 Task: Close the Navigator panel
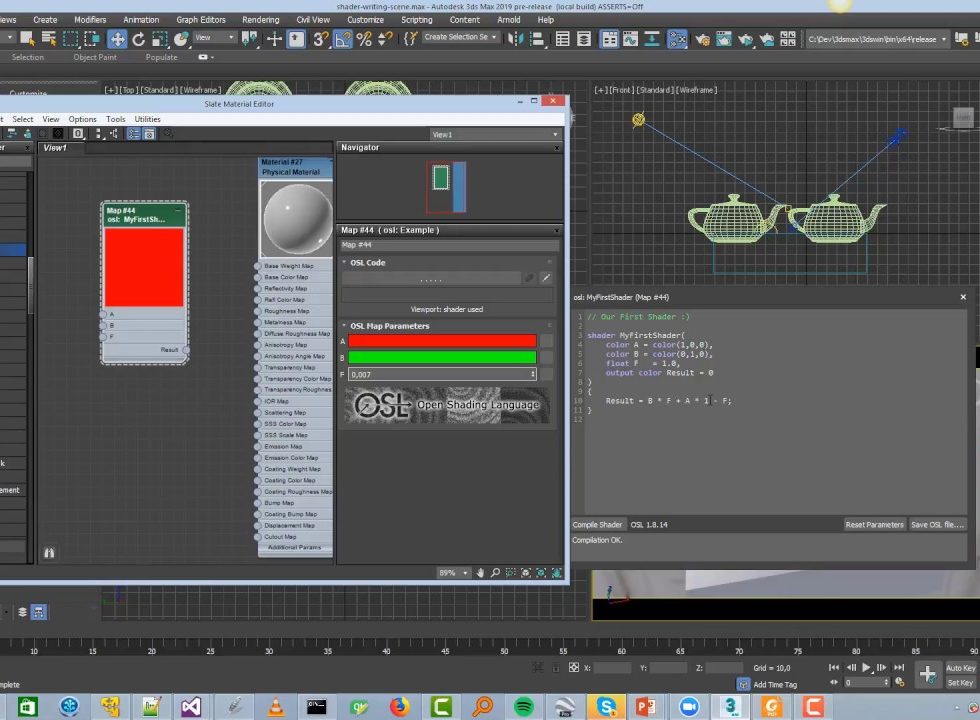click(556, 148)
